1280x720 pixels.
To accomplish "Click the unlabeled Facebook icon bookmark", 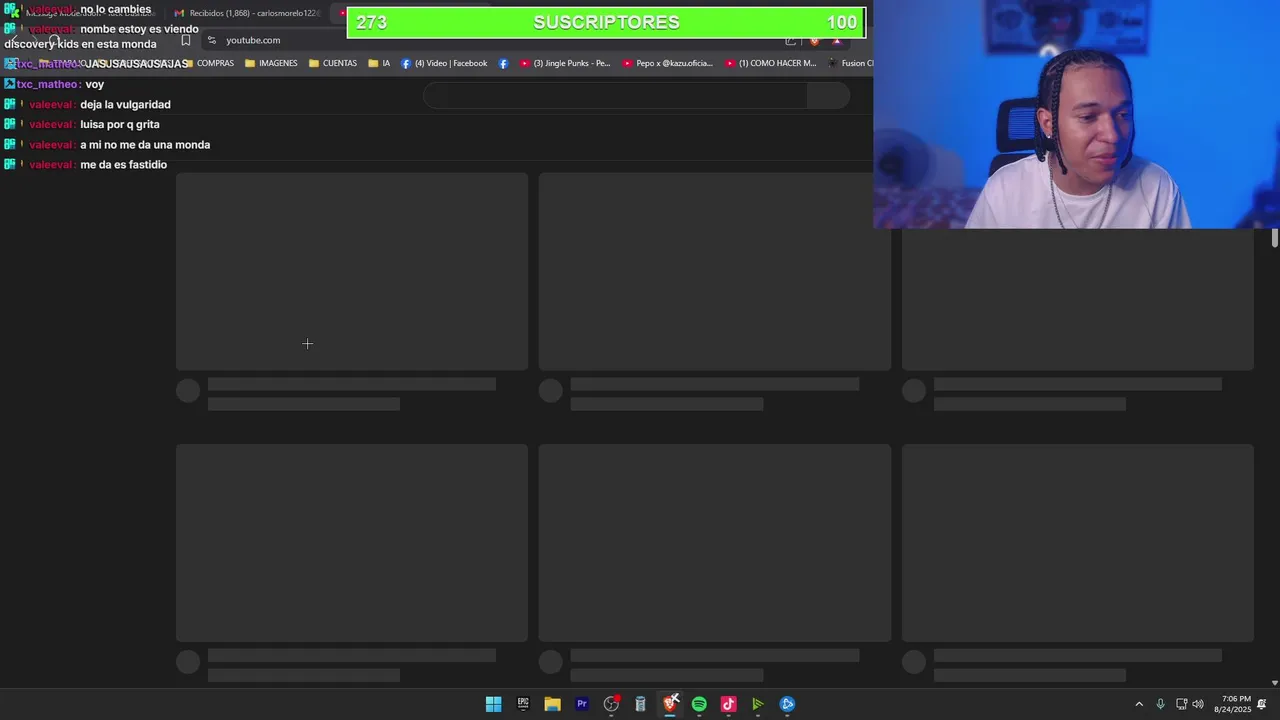I will (503, 63).
